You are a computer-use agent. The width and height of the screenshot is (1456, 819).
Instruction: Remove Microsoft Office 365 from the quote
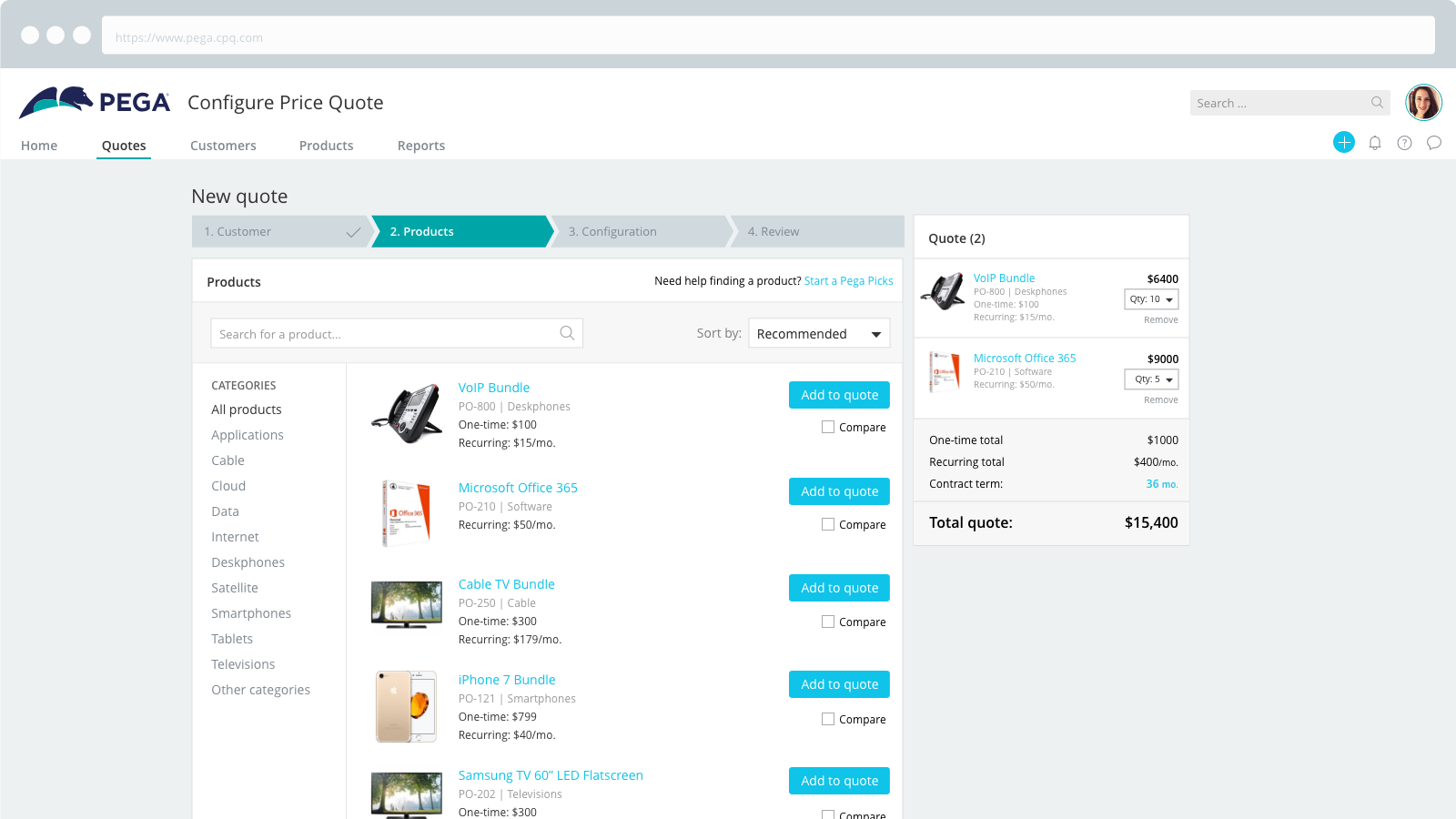point(1161,400)
